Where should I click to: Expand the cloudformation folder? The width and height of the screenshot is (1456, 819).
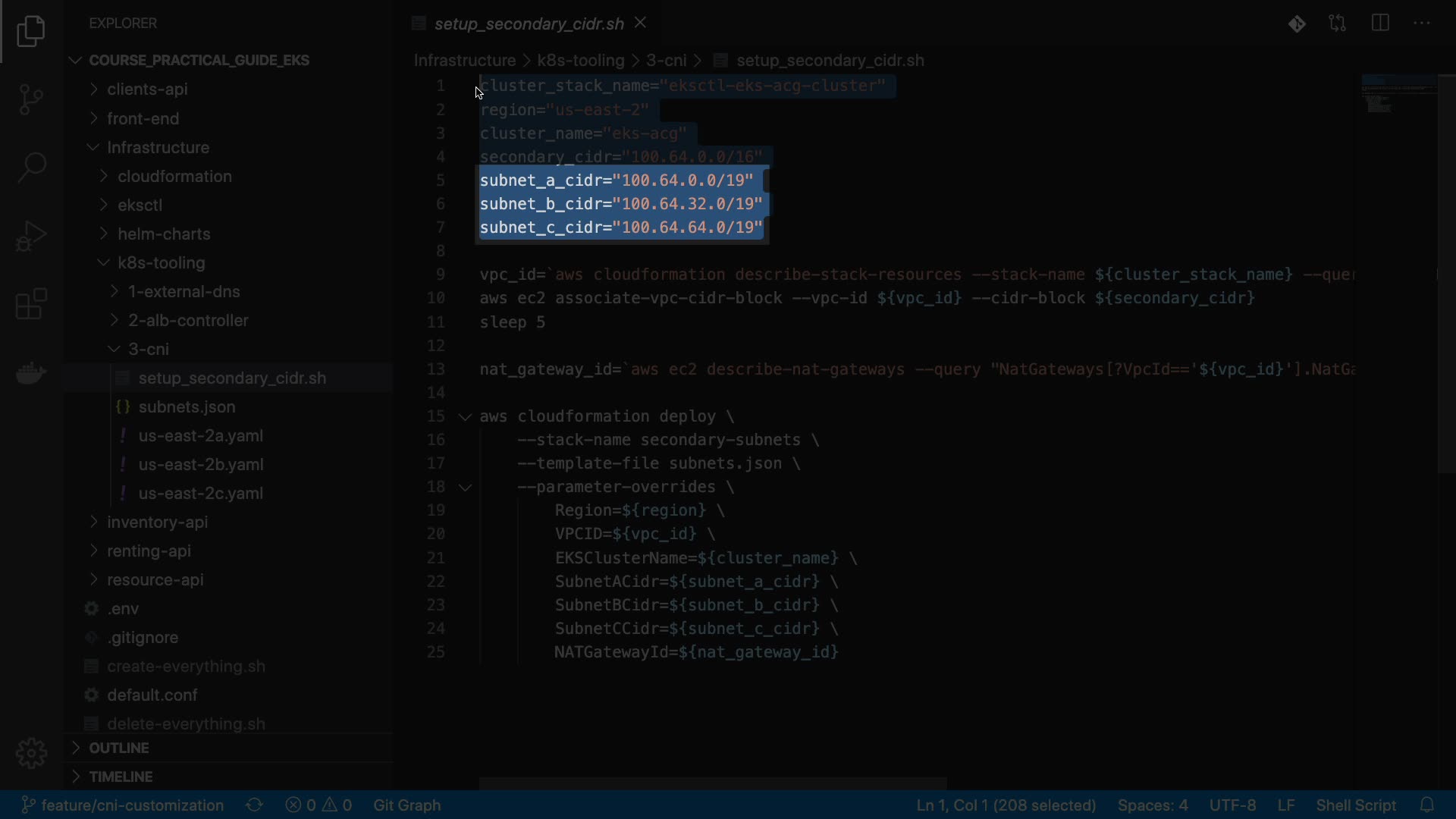174,177
